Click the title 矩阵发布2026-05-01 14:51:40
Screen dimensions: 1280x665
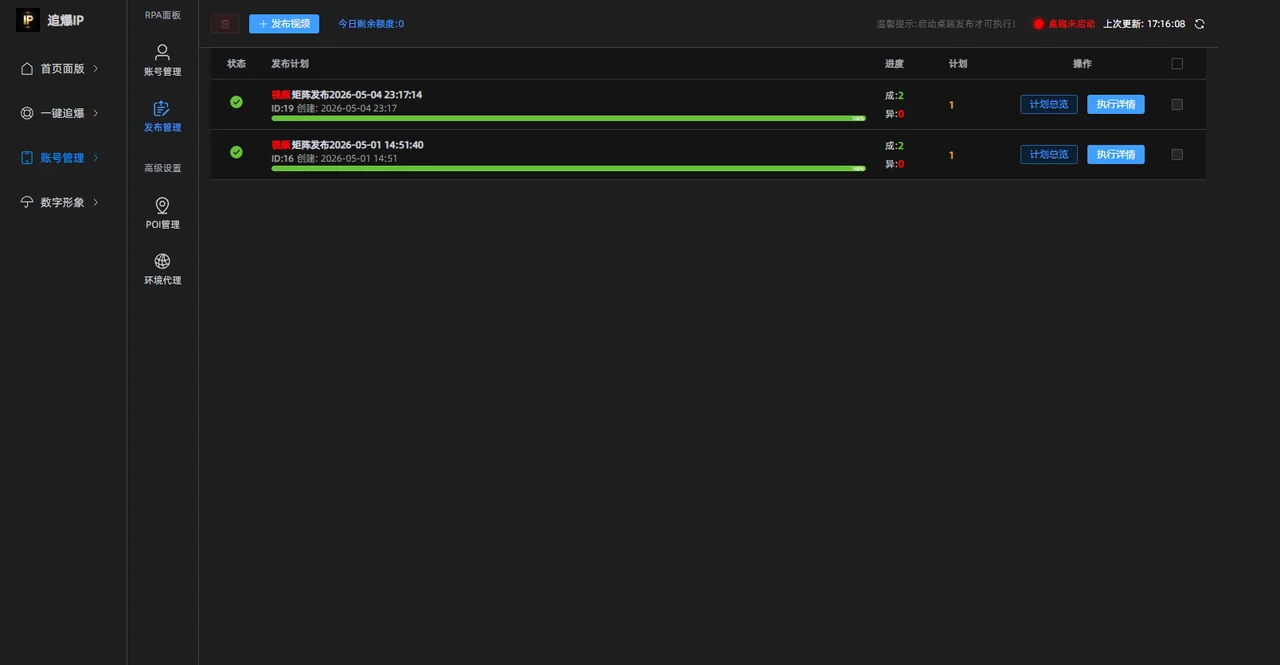coord(357,145)
